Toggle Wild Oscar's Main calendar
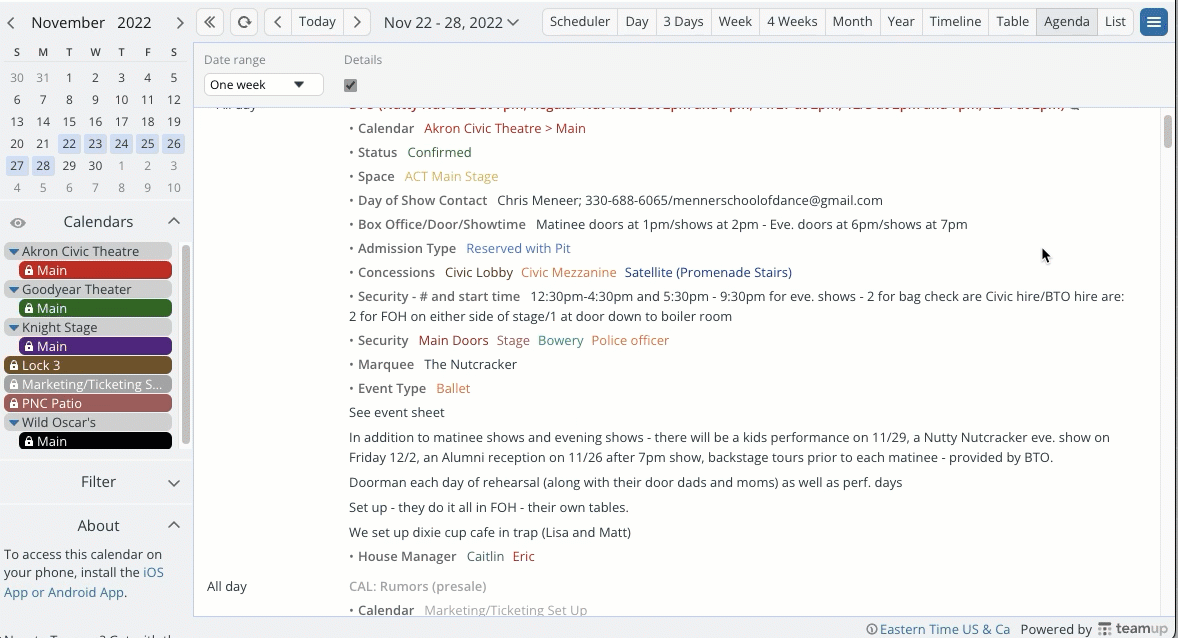This screenshot has width=1178, height=638. tap(95, 441)
